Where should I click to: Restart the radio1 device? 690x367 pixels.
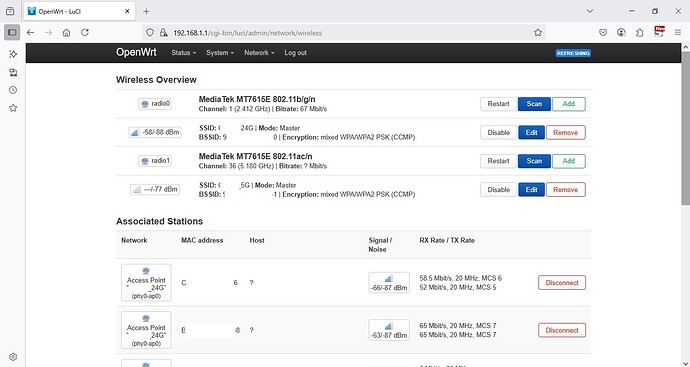[498, 161]
